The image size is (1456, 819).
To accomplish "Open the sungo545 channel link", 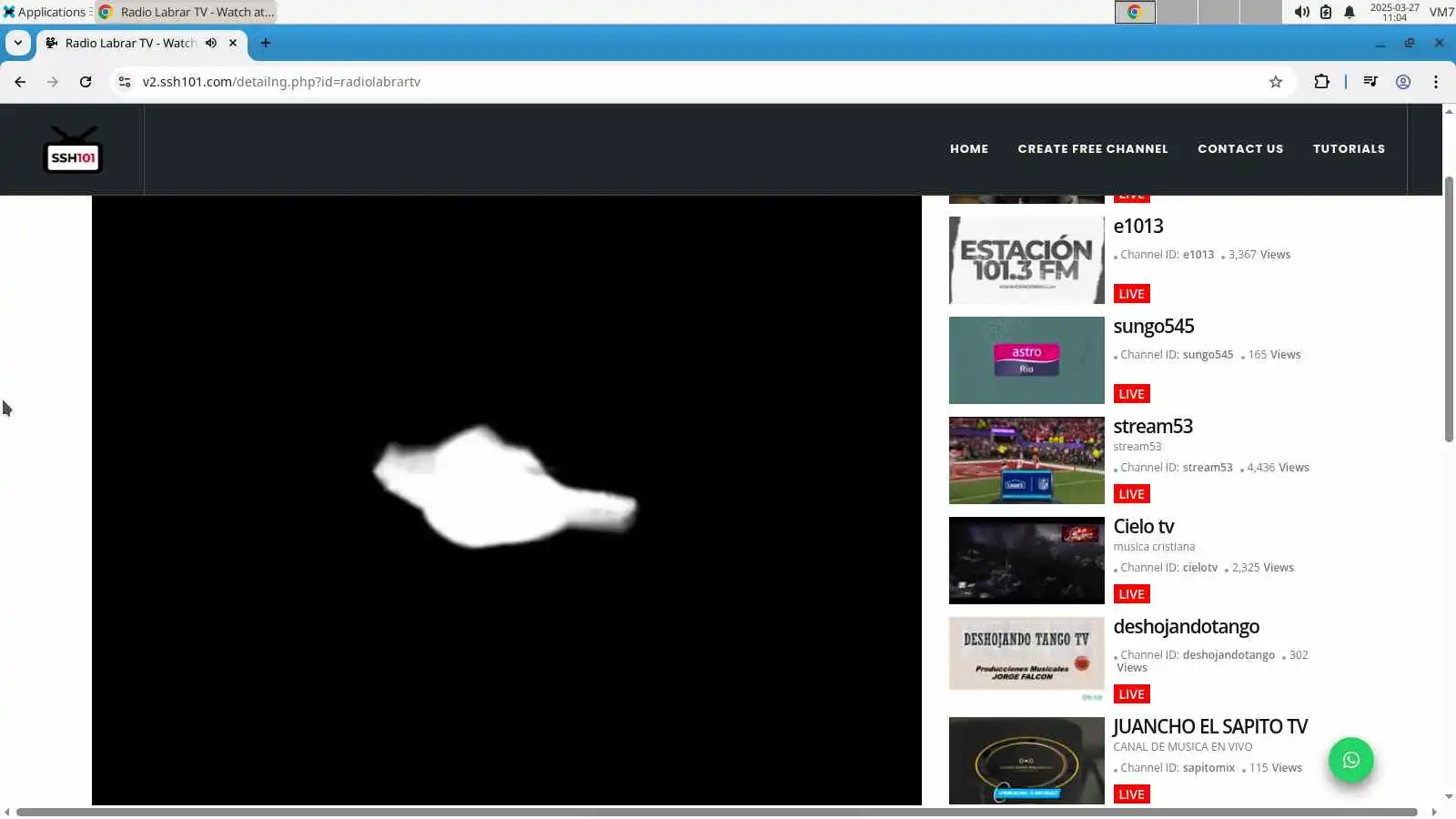I will (1154, 327).
